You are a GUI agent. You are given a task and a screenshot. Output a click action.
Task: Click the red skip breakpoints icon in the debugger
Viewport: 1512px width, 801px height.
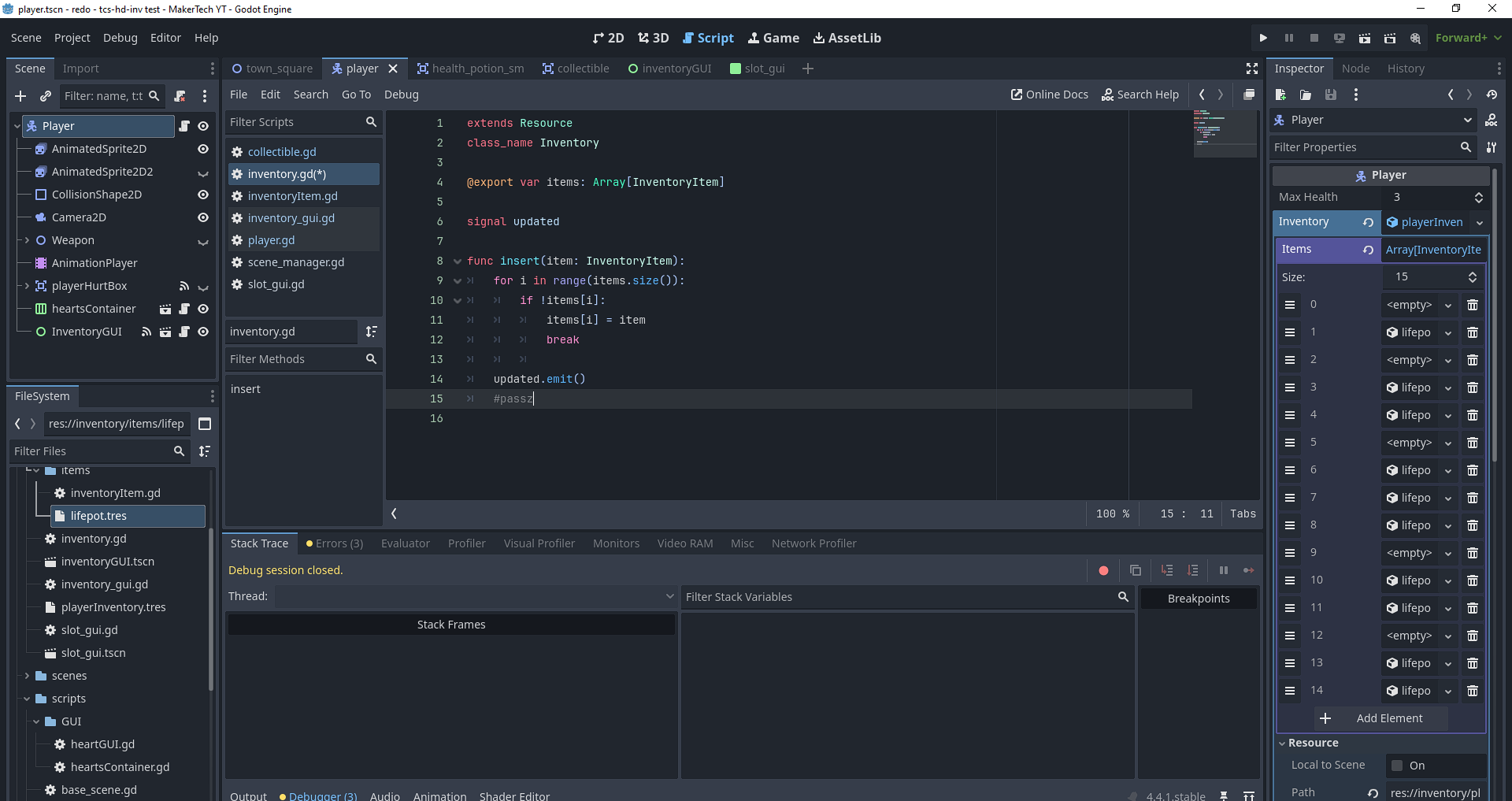1103,570
